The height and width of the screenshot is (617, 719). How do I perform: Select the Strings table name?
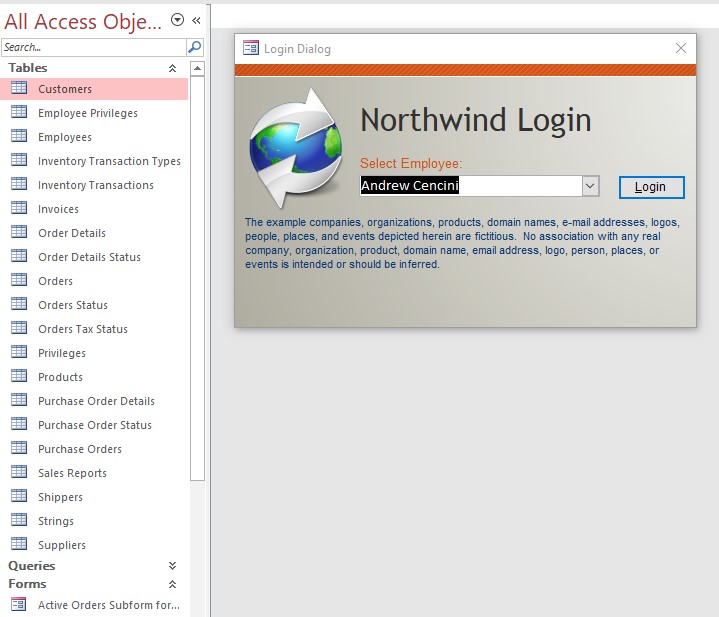(x=56, y=521)
